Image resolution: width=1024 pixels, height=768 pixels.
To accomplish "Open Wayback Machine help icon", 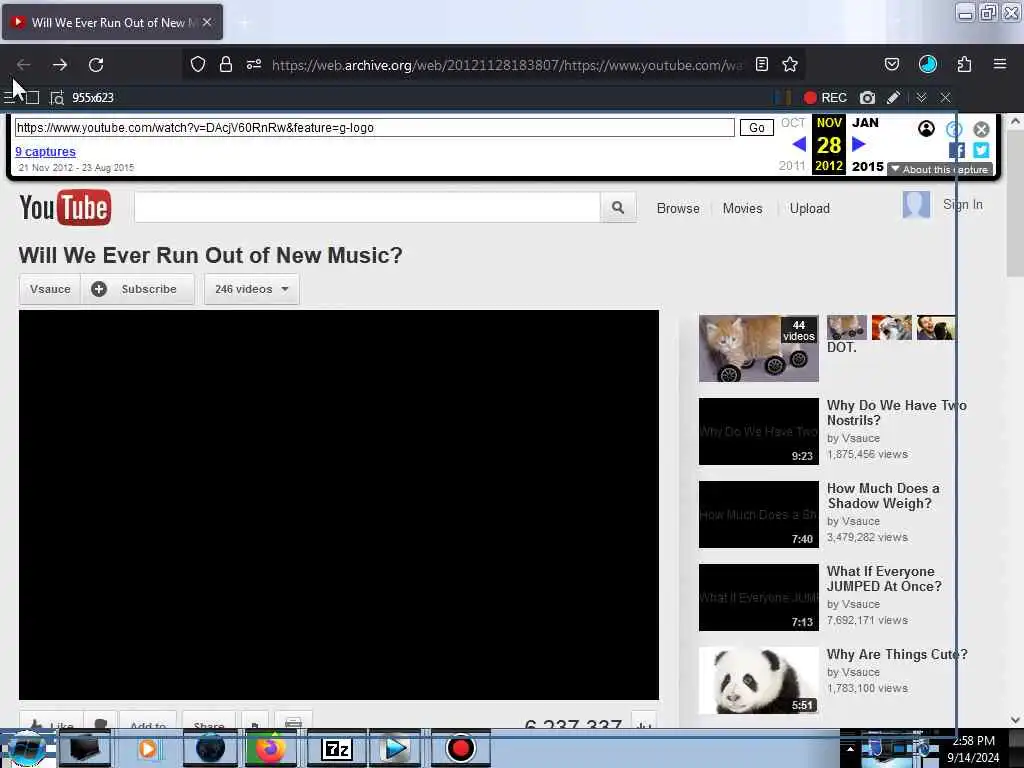I will point(954,129).
